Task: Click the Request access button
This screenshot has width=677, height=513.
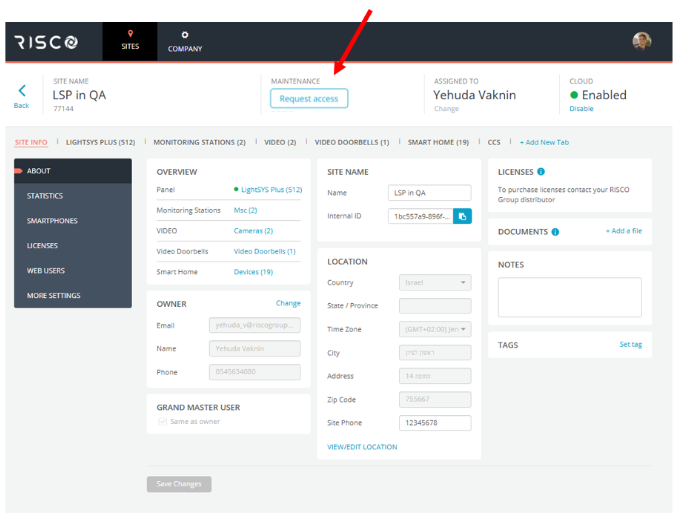Action: [309, 98]
